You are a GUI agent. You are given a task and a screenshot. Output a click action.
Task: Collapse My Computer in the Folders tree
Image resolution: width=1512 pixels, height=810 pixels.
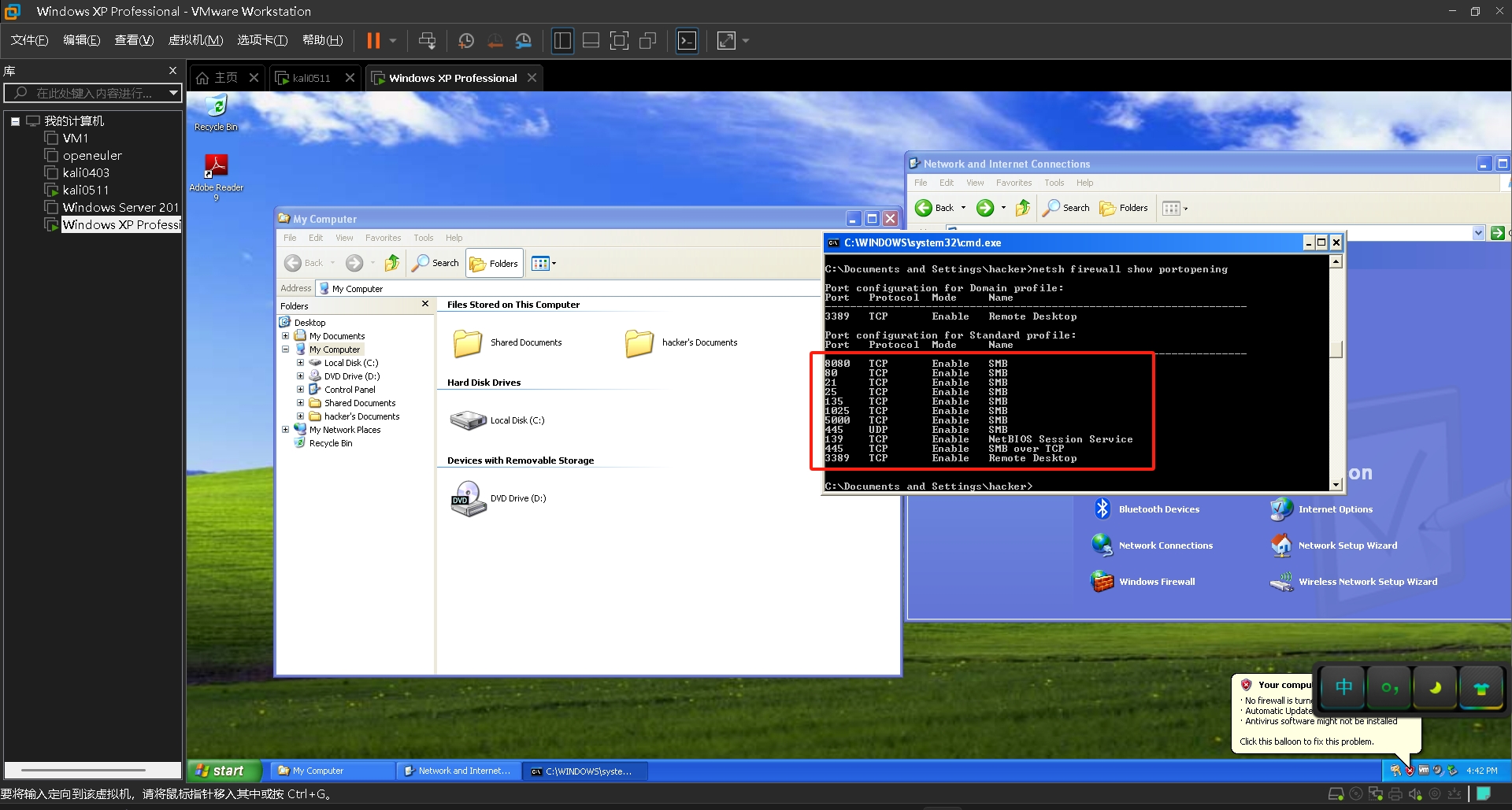tap(285, 350)
